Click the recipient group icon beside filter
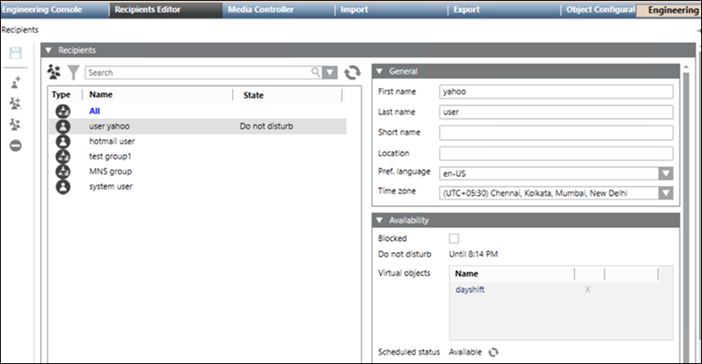Screen dimensions: 702x364 click(54, 72)
